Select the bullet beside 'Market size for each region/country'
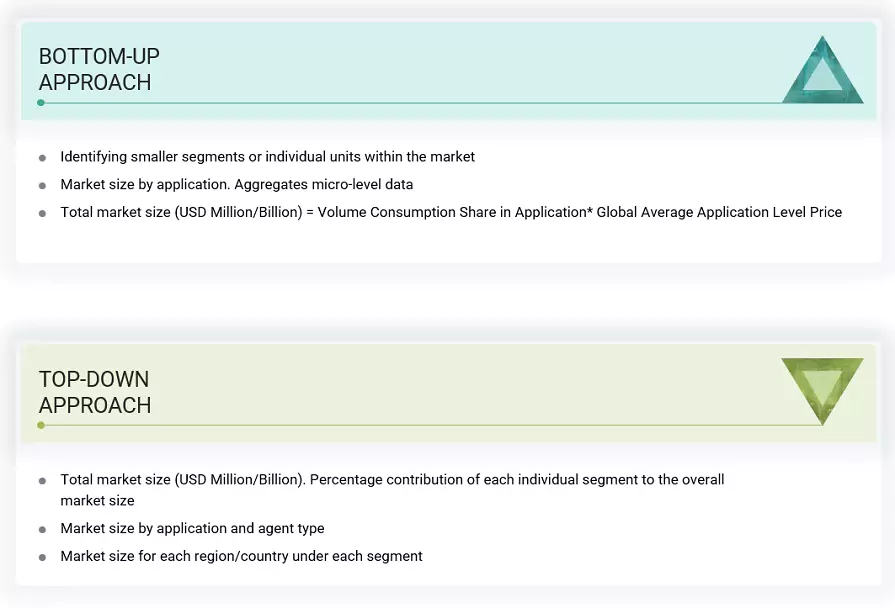The image size is (895, 608). click(x=42, y=556)
